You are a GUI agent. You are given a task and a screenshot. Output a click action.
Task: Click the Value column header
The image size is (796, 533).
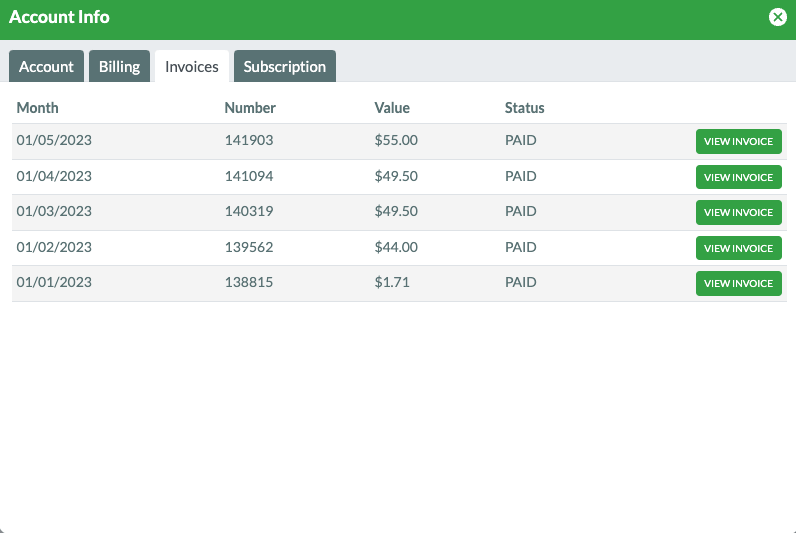(x=392, y=108)
